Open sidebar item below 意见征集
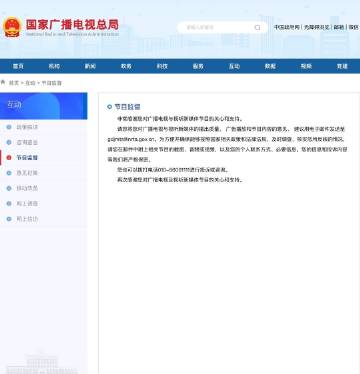Viewport: 360px width, 374px height. pos(27,188)
